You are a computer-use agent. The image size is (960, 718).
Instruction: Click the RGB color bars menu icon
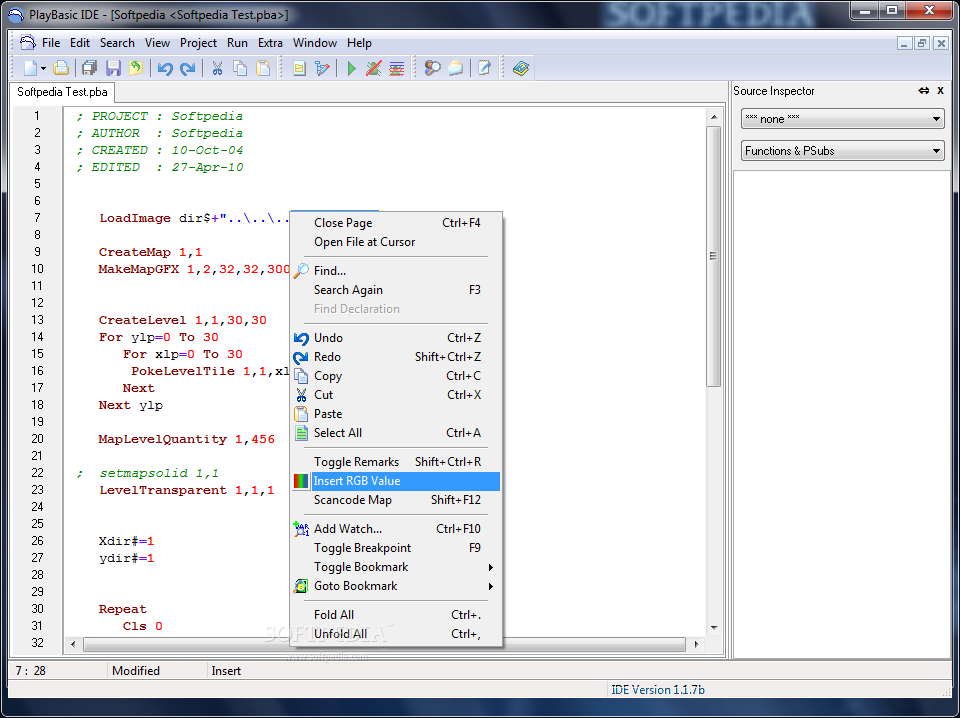click(301, 481)
